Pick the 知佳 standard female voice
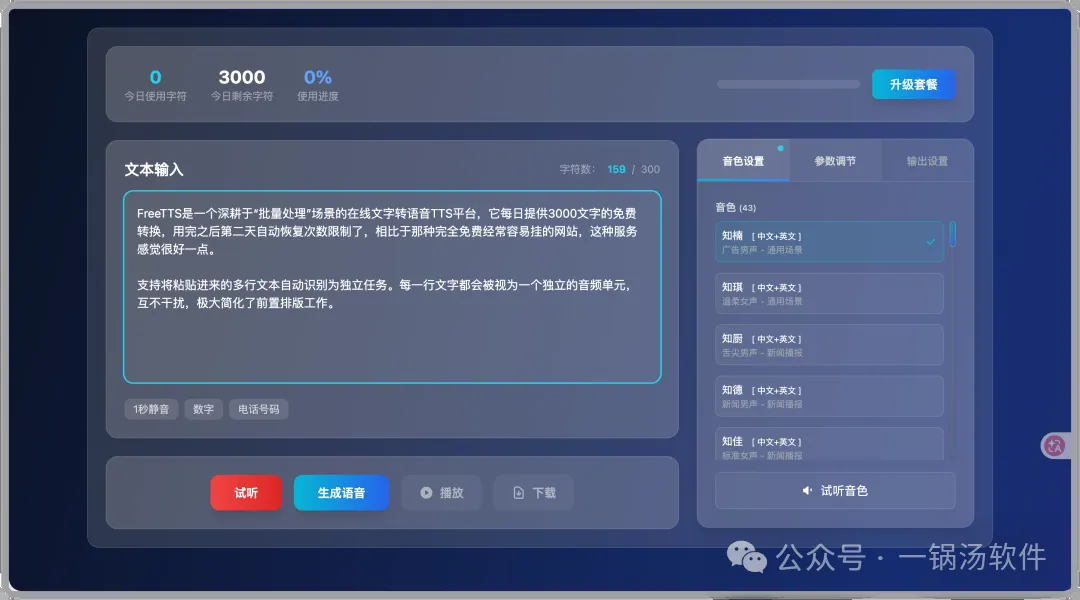This screenshot has width=1080, height=600. pos(829,444)
